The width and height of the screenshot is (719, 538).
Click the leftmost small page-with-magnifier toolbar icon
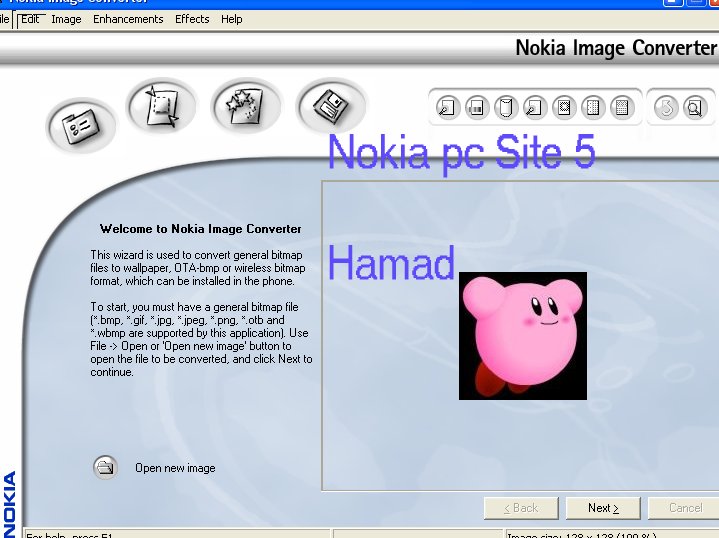[x=448, y=108]
